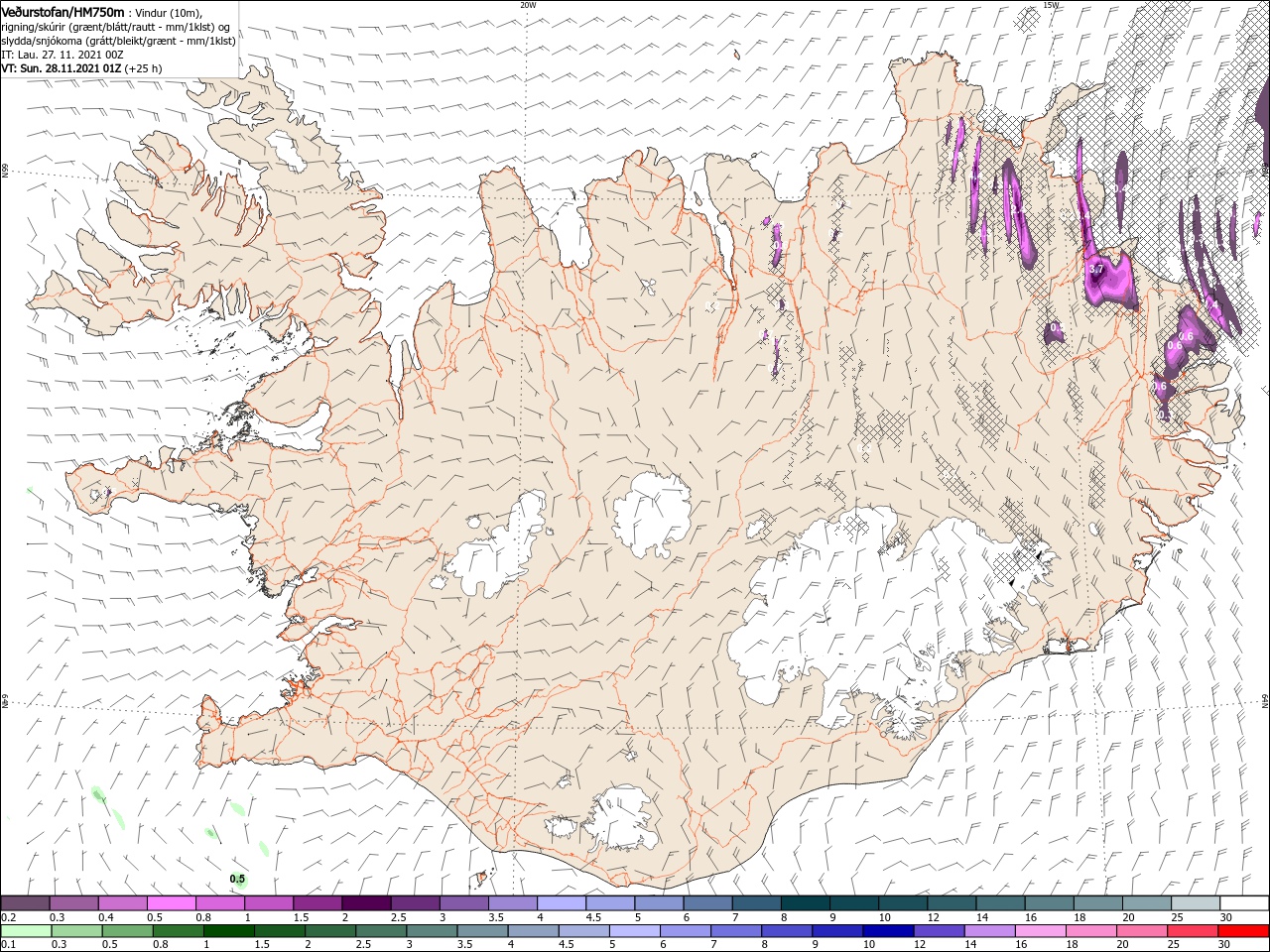Click the Veðurstofan/HM750m map title
Screen dimensions: 1270x952
tap(63, 11)
